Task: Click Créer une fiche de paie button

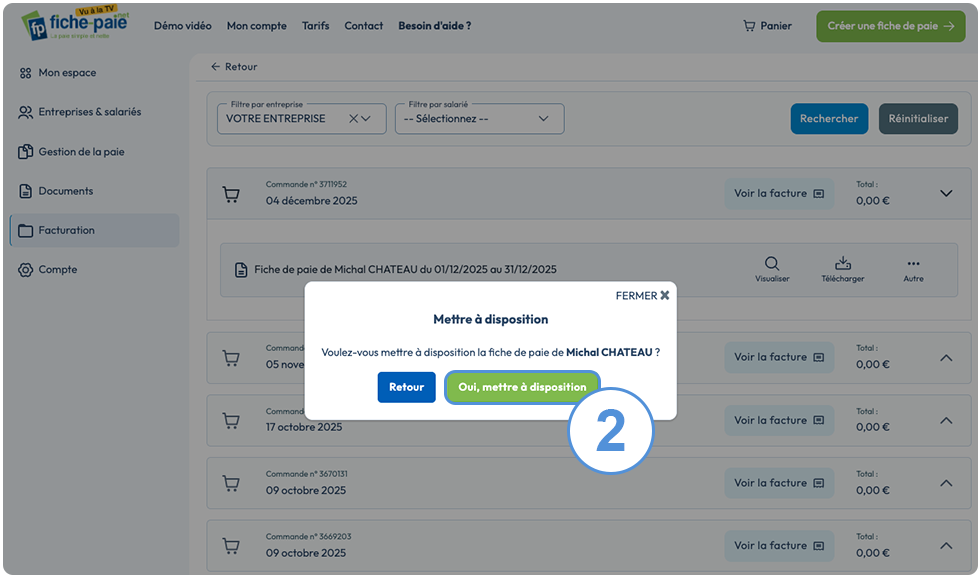Action: 891,26
